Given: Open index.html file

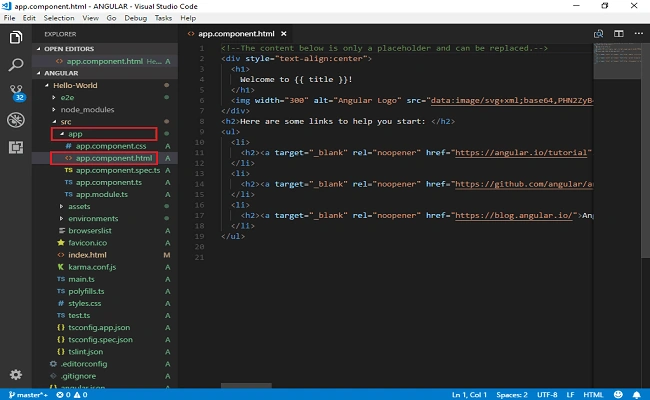Looking at the screenshot, I should [105, 255].
